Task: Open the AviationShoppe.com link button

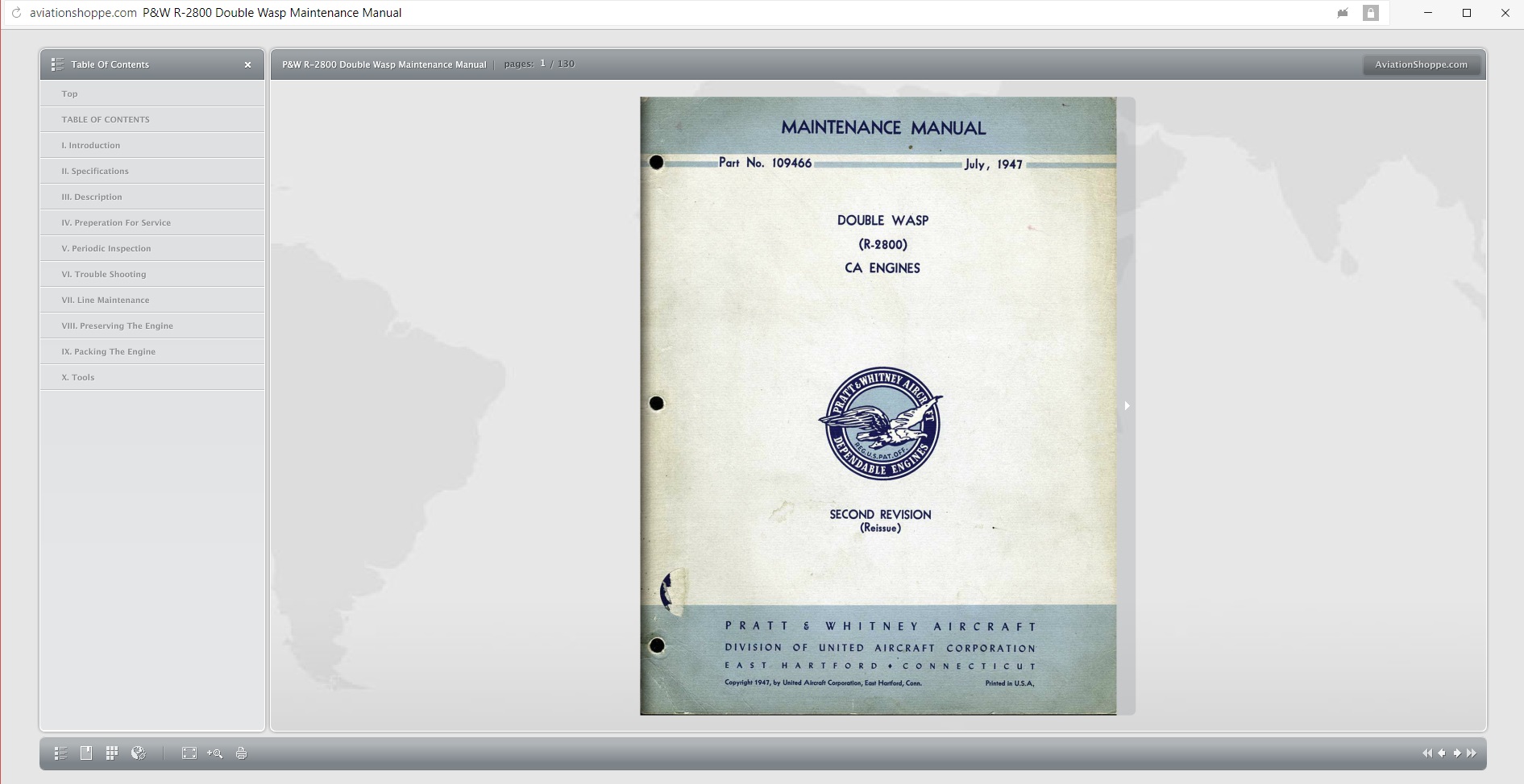Action: click(x=1421, y=64)
